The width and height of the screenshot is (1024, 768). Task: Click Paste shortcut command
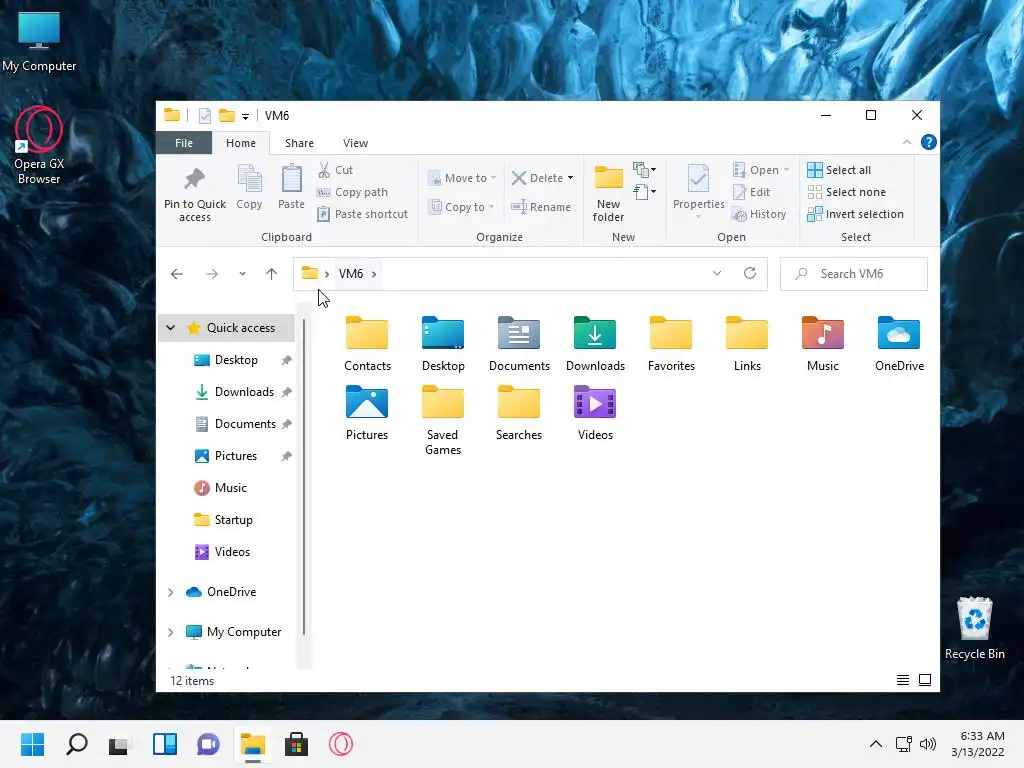[362, 214]
